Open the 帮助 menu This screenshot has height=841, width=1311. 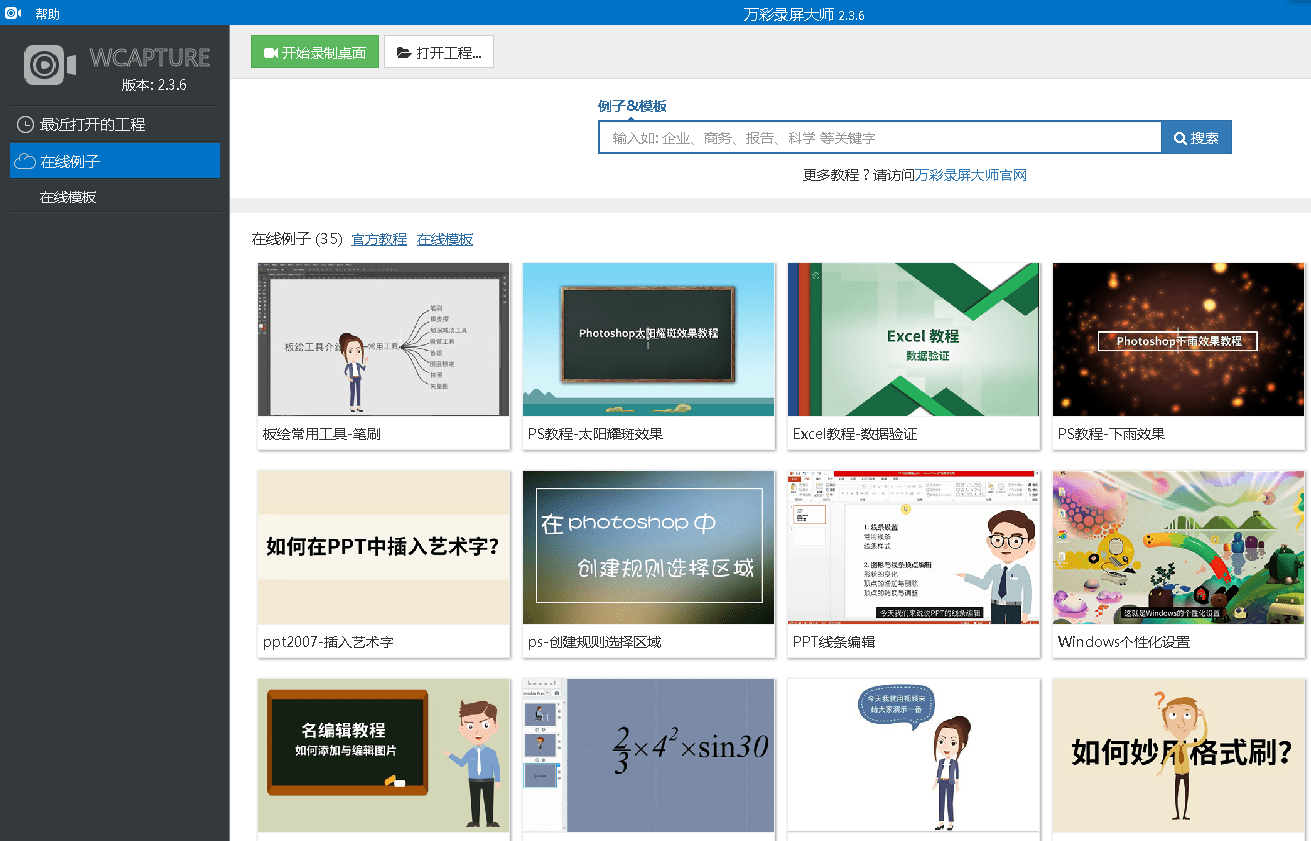pyautogui.click(x=47, y=14)
